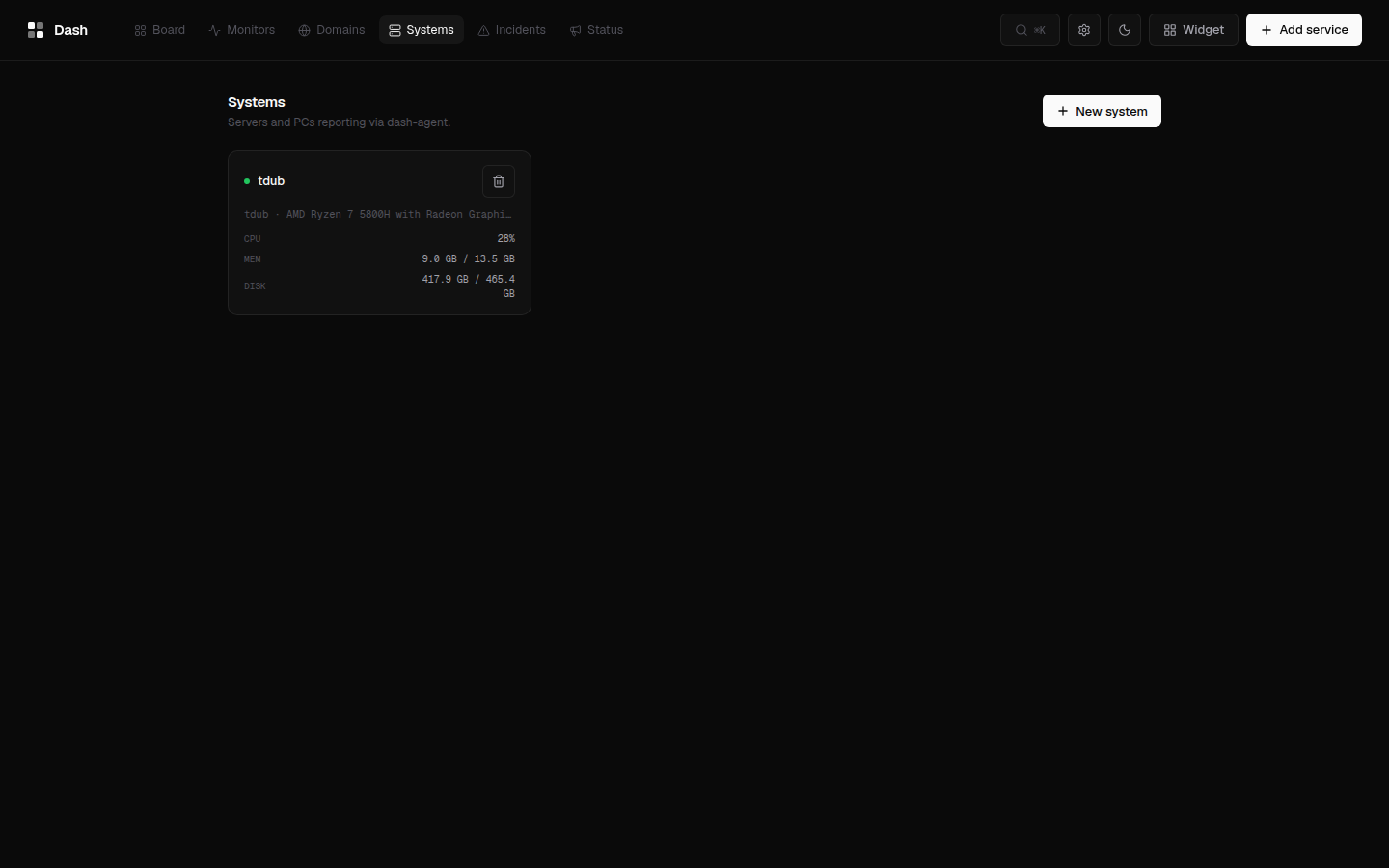The image size is (1389, 868).
Task: Select the Systems tab
Action: (422, 30)
